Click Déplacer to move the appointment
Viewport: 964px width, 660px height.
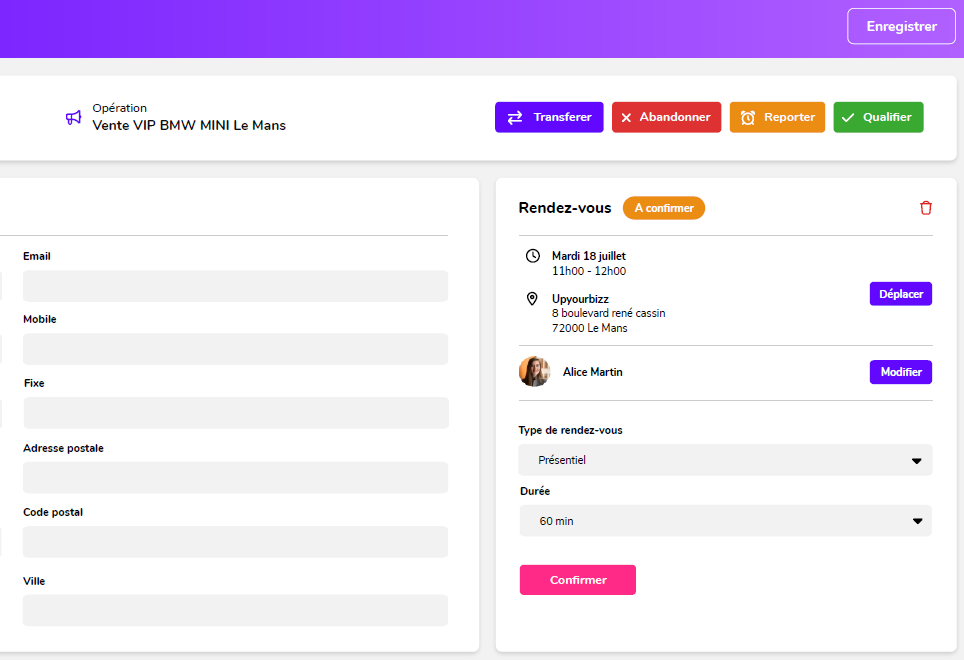pyautogui.click(x=900, y=294)
